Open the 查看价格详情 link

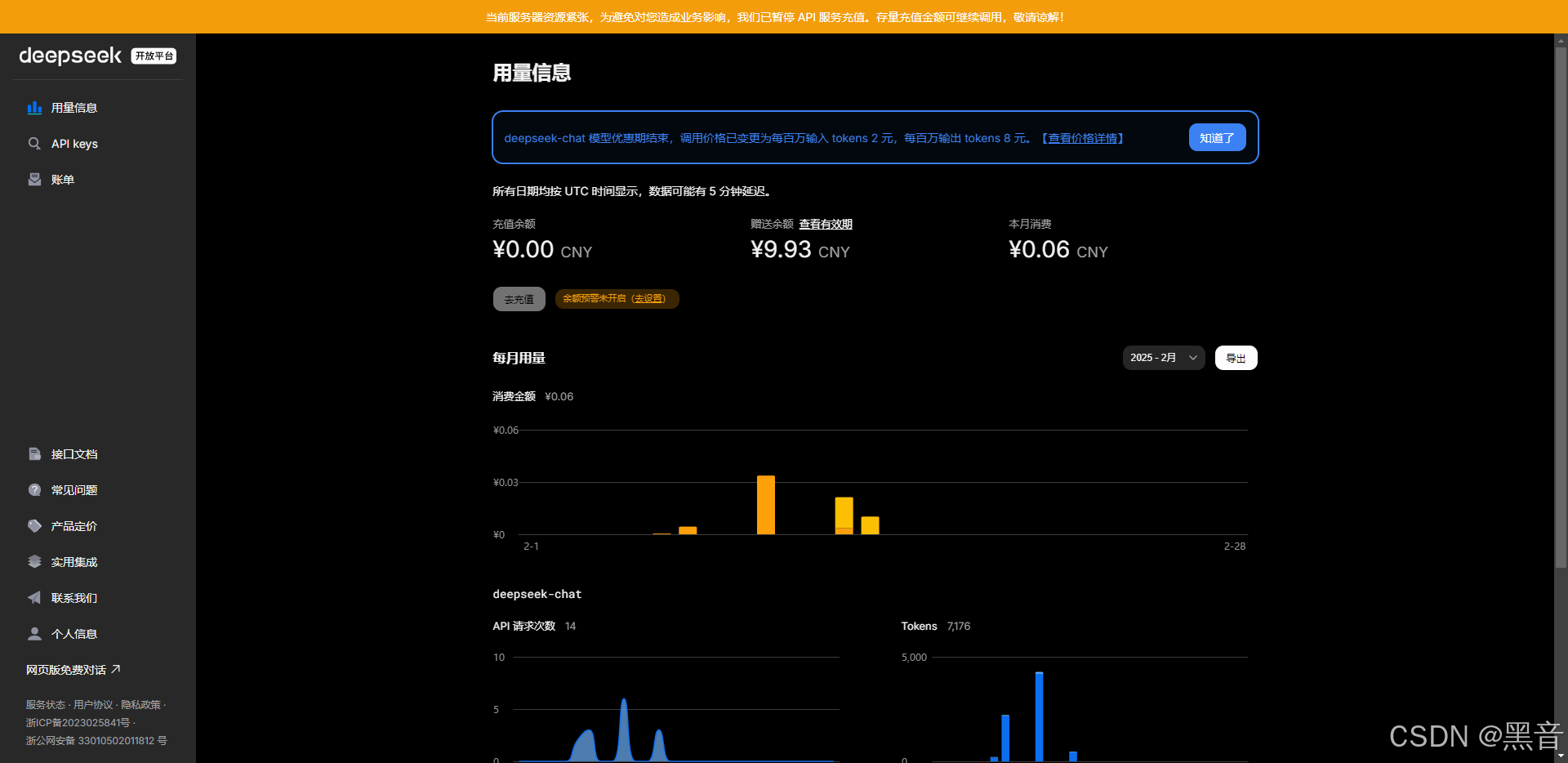[x=1083, y=139]
